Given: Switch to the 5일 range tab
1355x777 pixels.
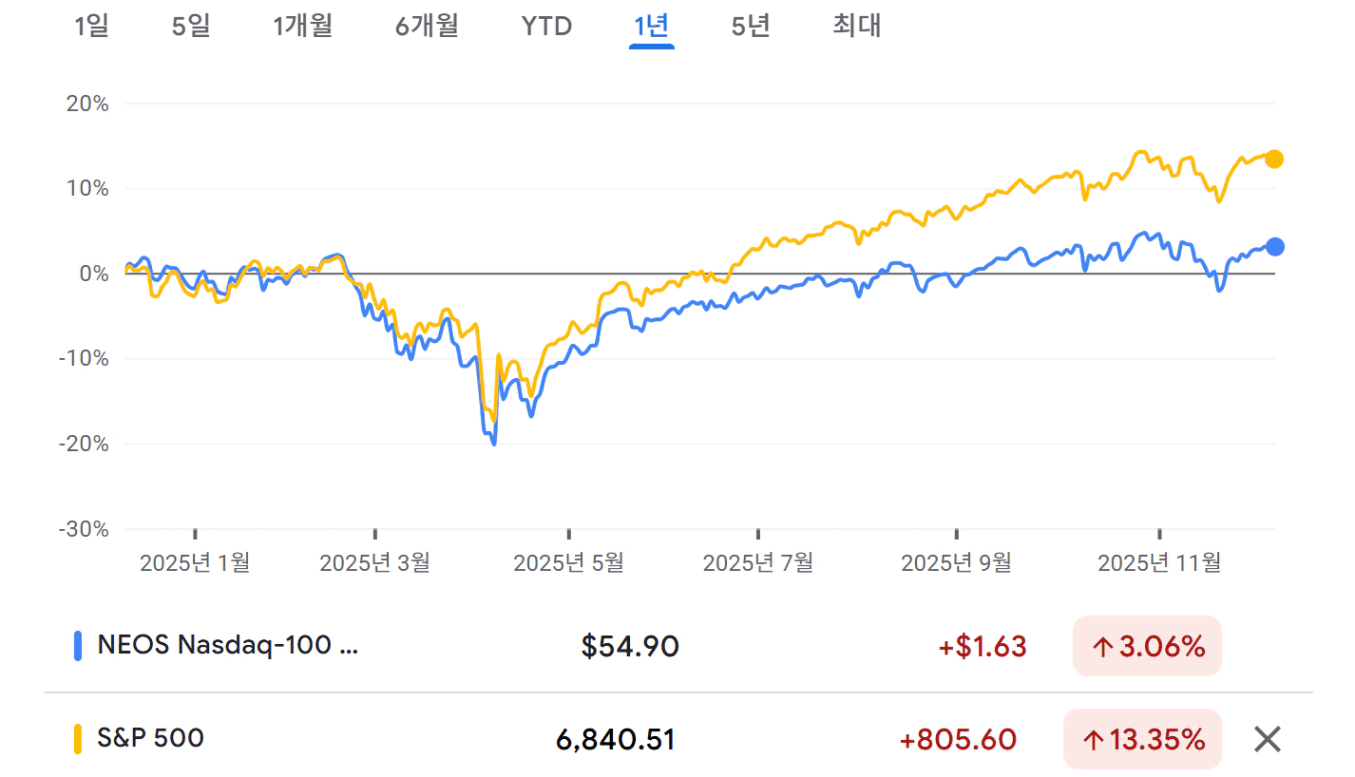Looking at the screenshot, I should [191, 26].
